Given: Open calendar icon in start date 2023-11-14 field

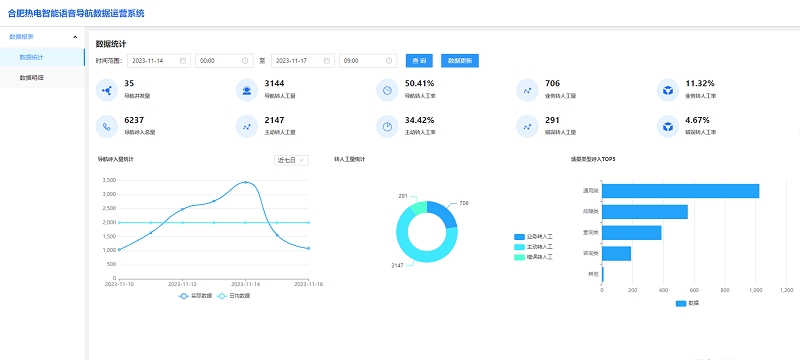Looking at the screenshot, I should click(x=183, y=61).
